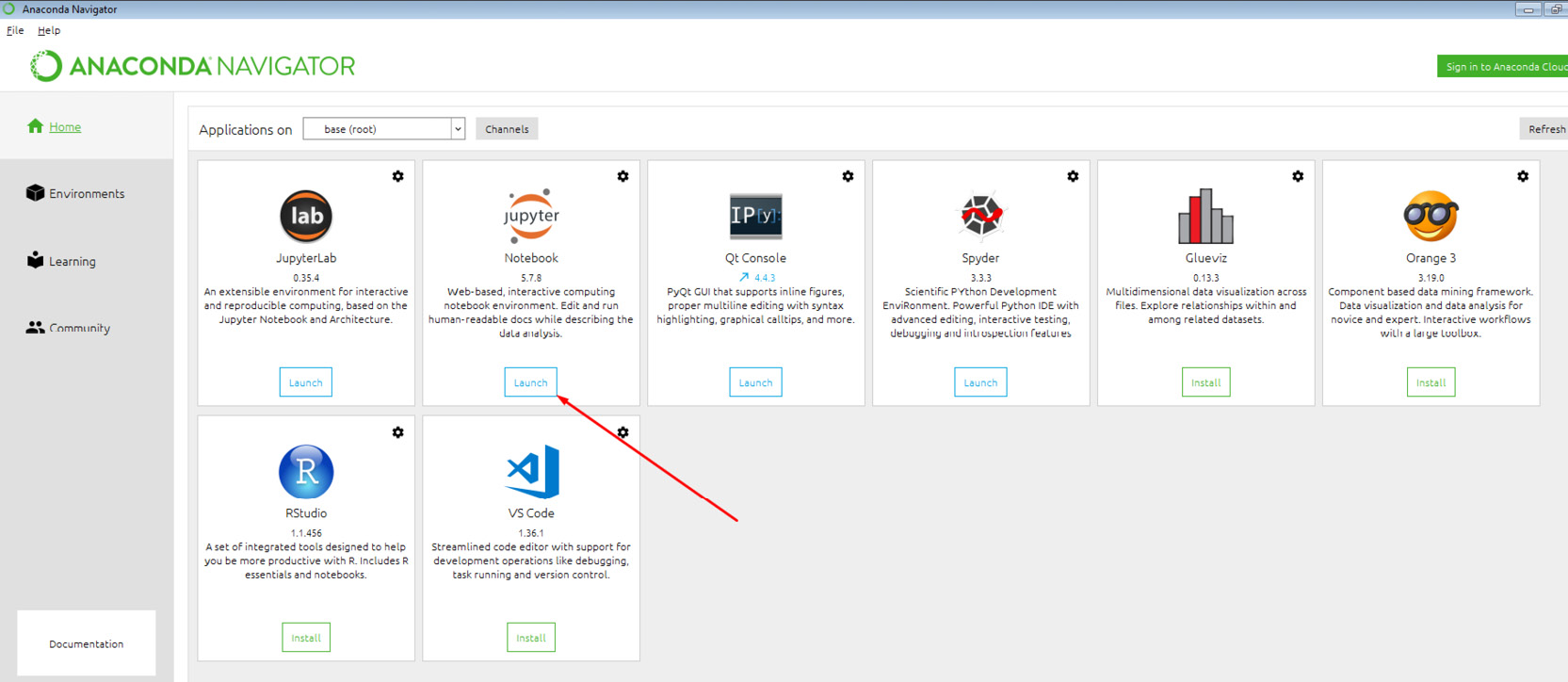Open the Channels button
The image size is (1568, 682).
pyautogui.click(x=507, y=129)
